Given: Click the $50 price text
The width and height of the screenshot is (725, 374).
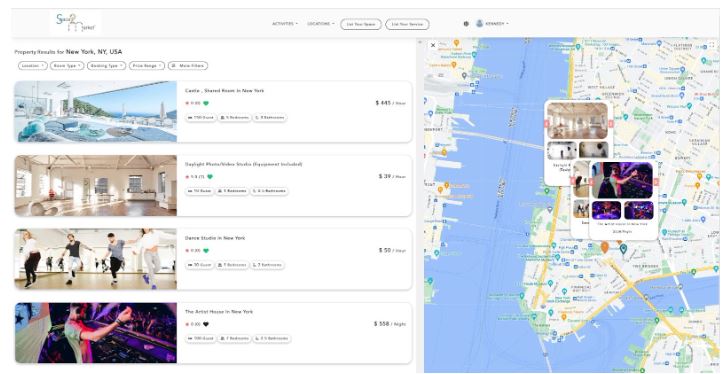Looking at the screenshot, I should (385, 250).
